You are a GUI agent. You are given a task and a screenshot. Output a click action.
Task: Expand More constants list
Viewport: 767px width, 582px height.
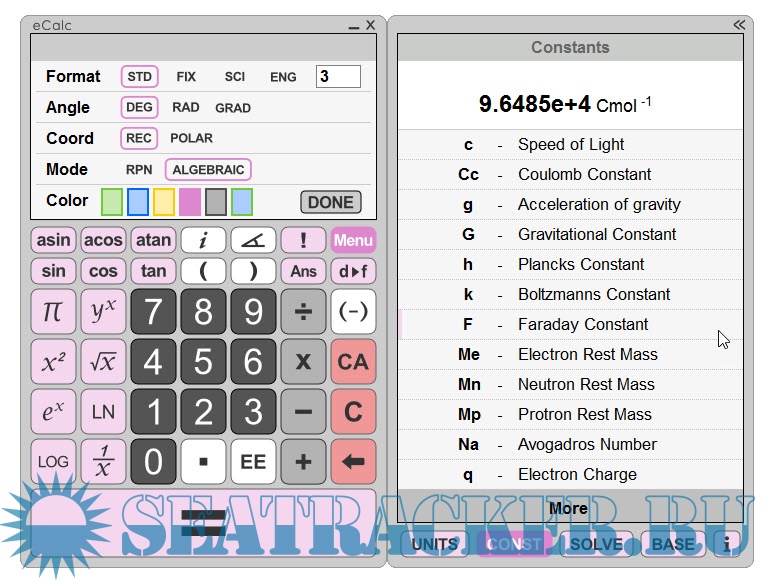click(568, 508)
